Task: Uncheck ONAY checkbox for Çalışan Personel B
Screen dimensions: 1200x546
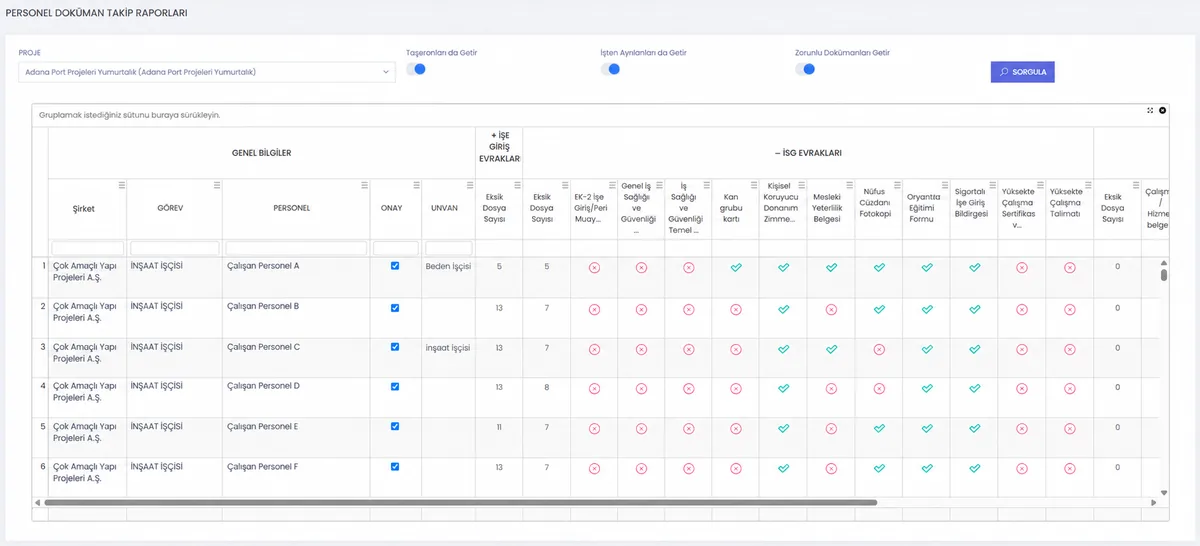Action: pos(395,307)
